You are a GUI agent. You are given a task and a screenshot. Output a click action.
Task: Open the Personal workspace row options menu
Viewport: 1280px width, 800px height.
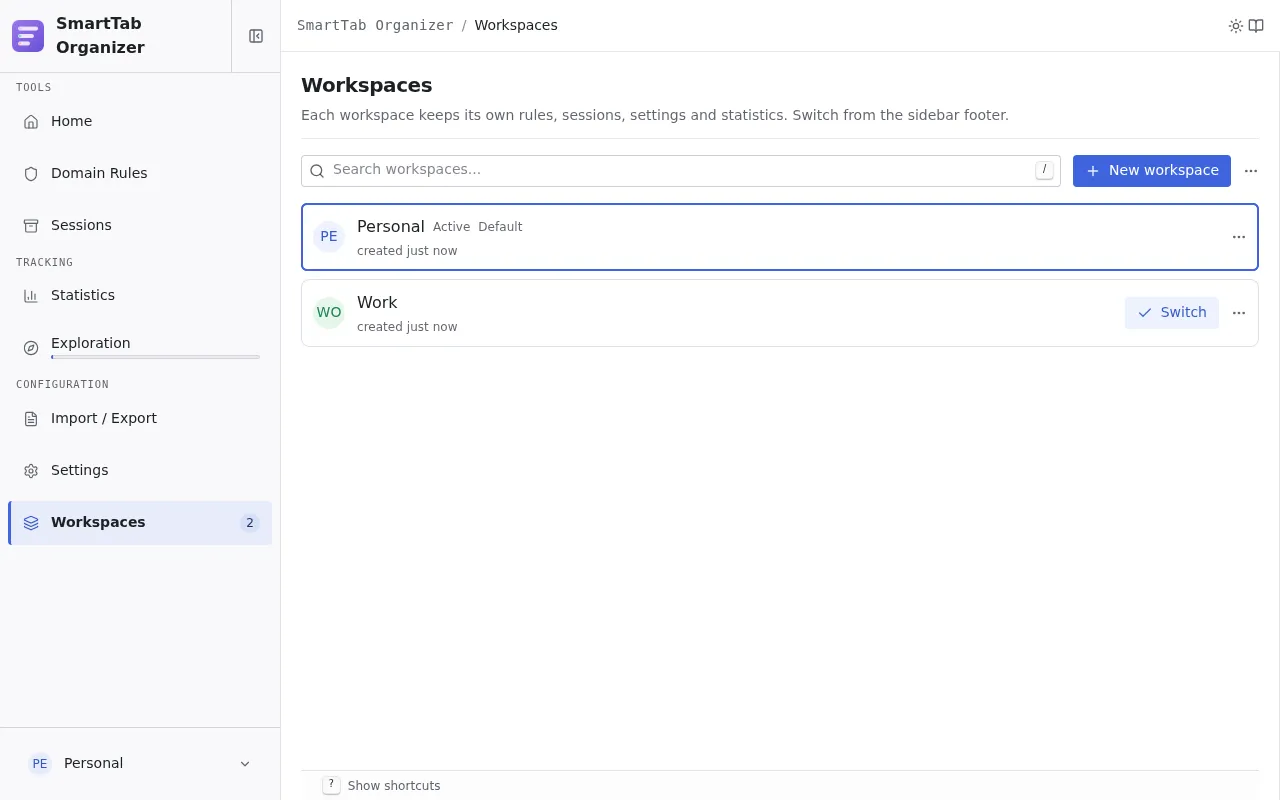tap(1239, 237)
